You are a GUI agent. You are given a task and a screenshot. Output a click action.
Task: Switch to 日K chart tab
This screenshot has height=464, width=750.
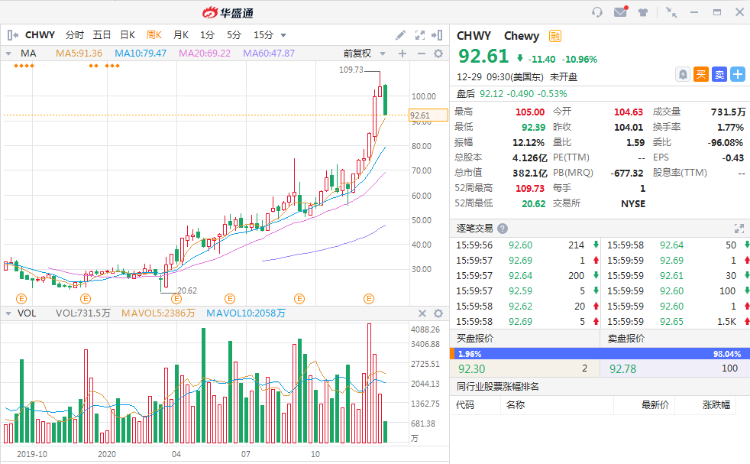pyautogui.click(x=128, y=35)
